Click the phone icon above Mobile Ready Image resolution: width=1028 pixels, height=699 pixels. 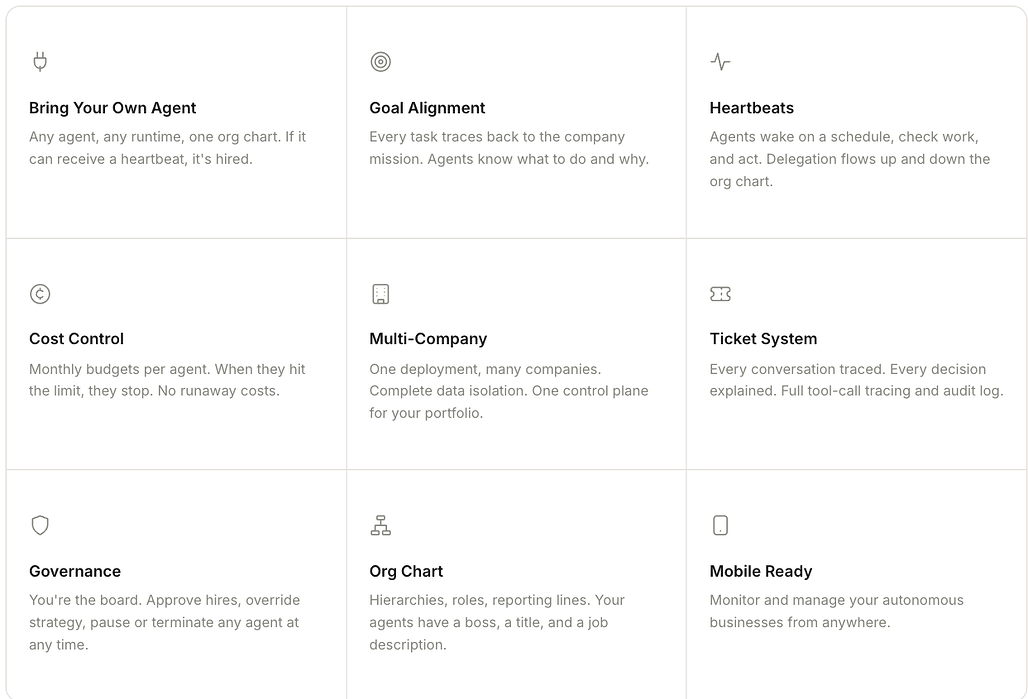720,525
